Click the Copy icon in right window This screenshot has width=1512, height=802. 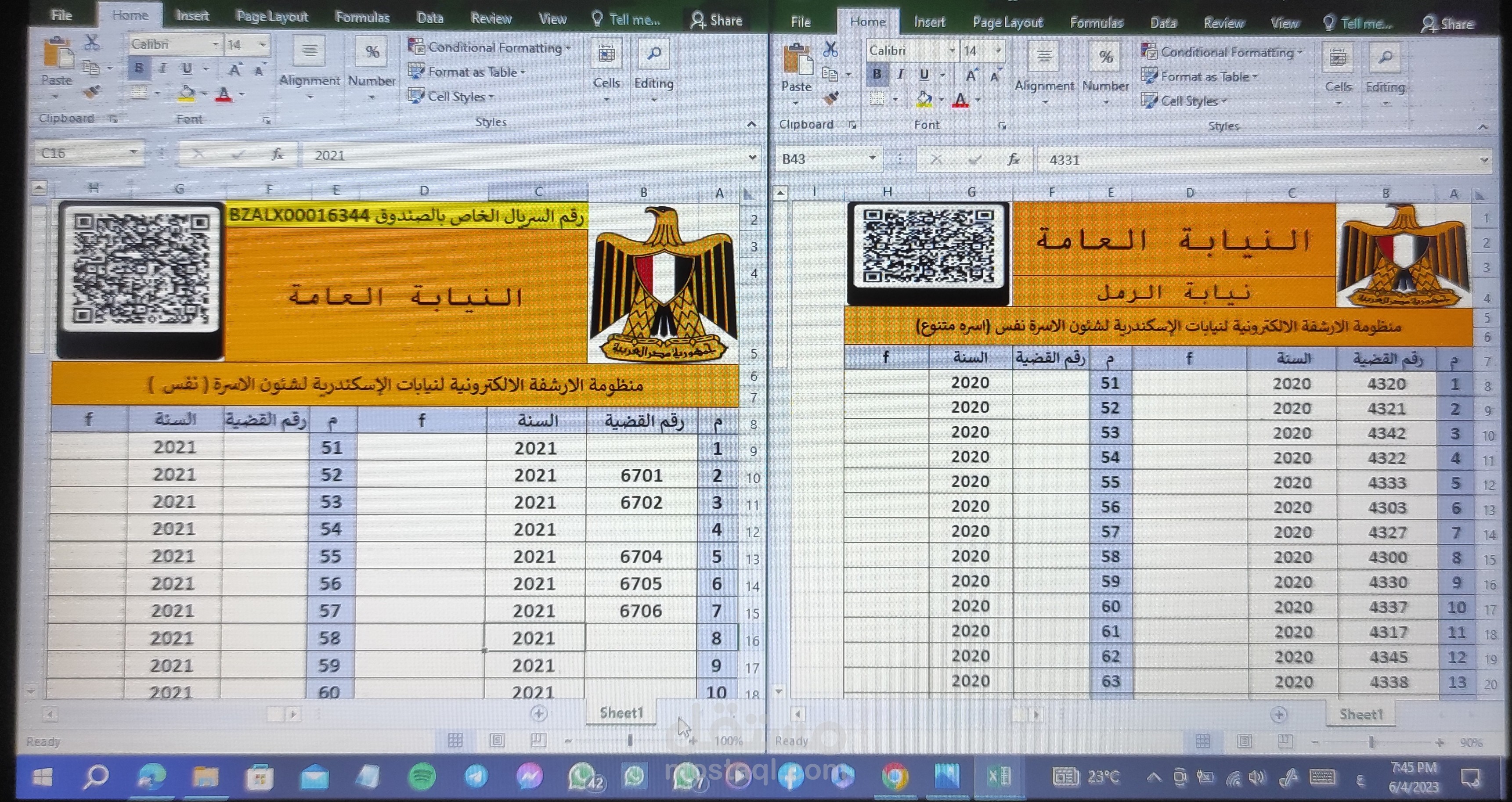click(x=830, y=74)
